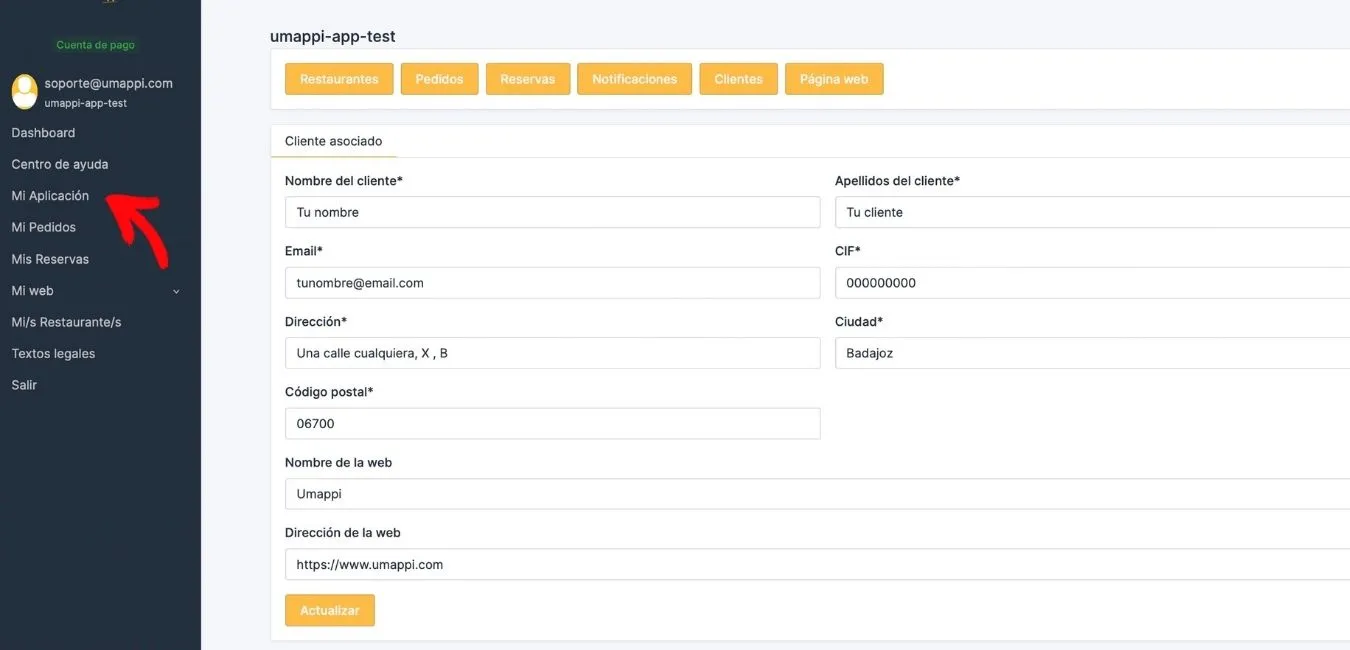This screenshot has height=650, width=1350.
Task: Open Mi/s Restaurante/s section
Action: pos(66,322)
